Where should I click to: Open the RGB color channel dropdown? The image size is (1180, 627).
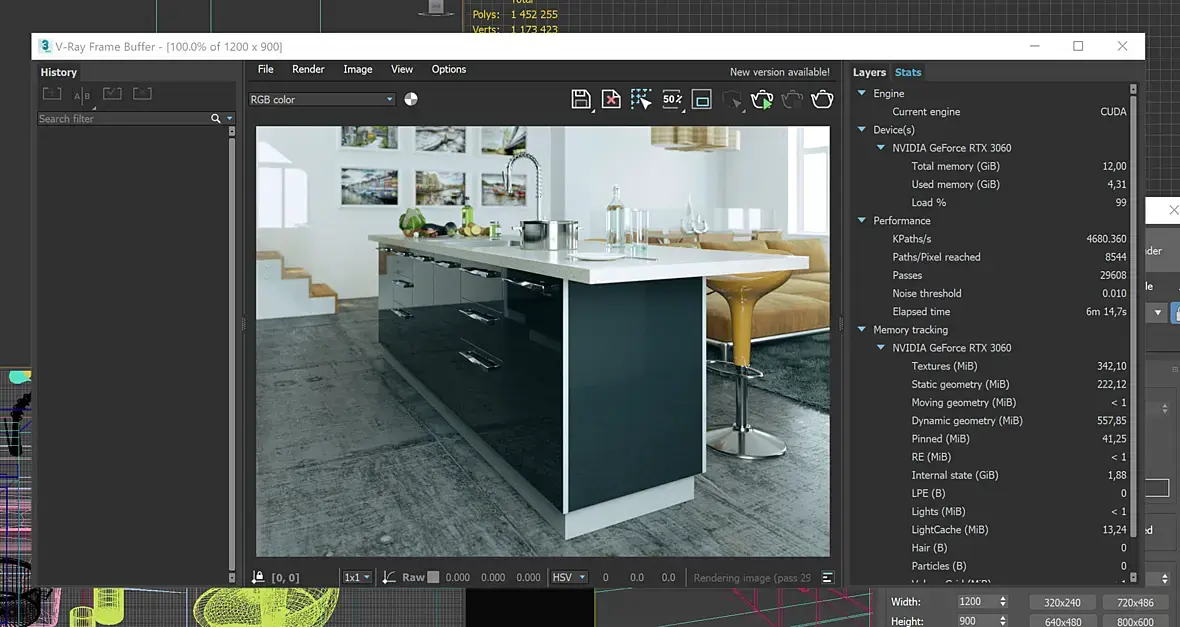(322, 99)
